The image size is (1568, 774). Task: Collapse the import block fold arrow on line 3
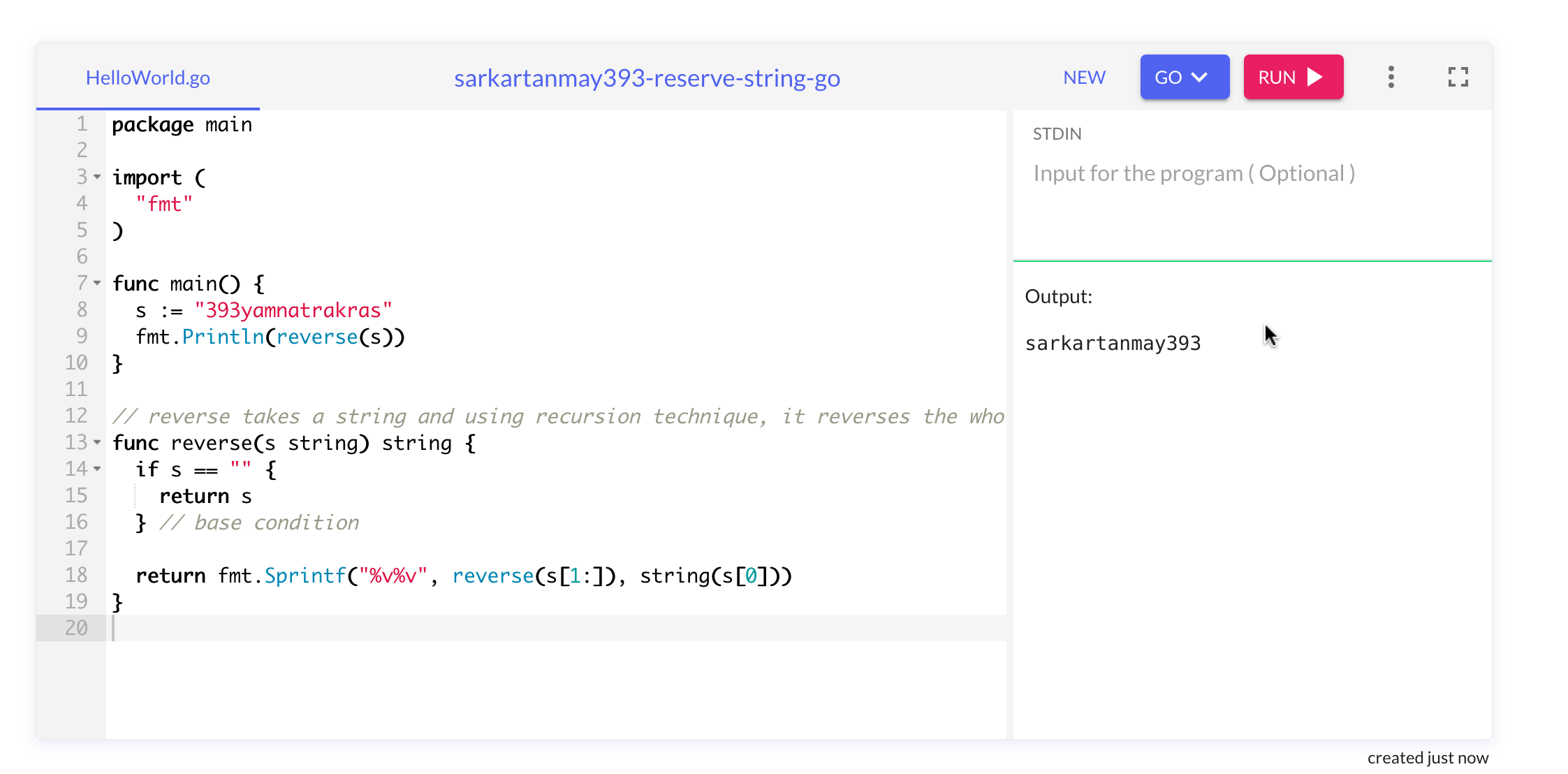pos(97,177)
